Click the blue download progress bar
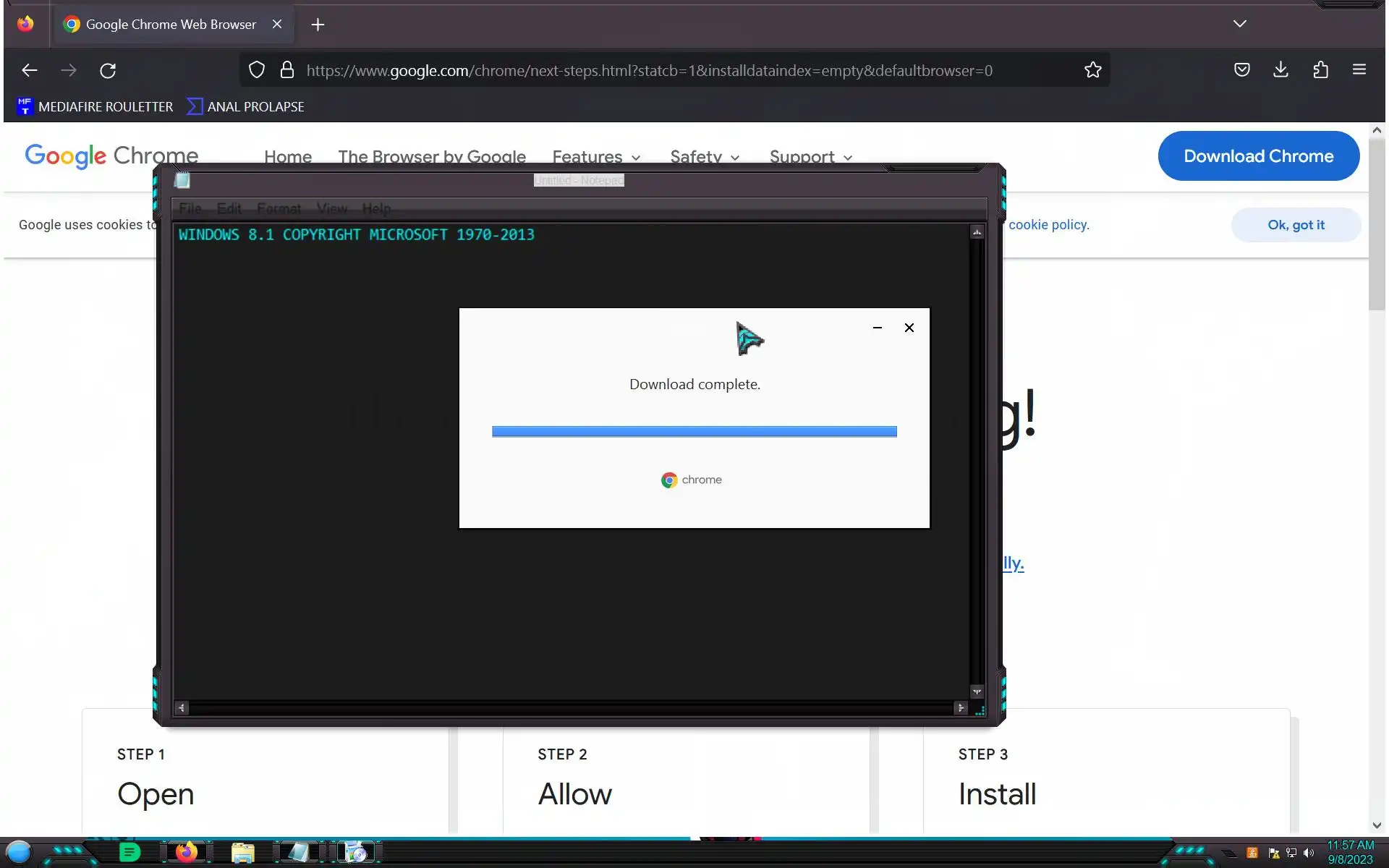The width and height of the screenshot is (1389, 868). click(694, 432)
